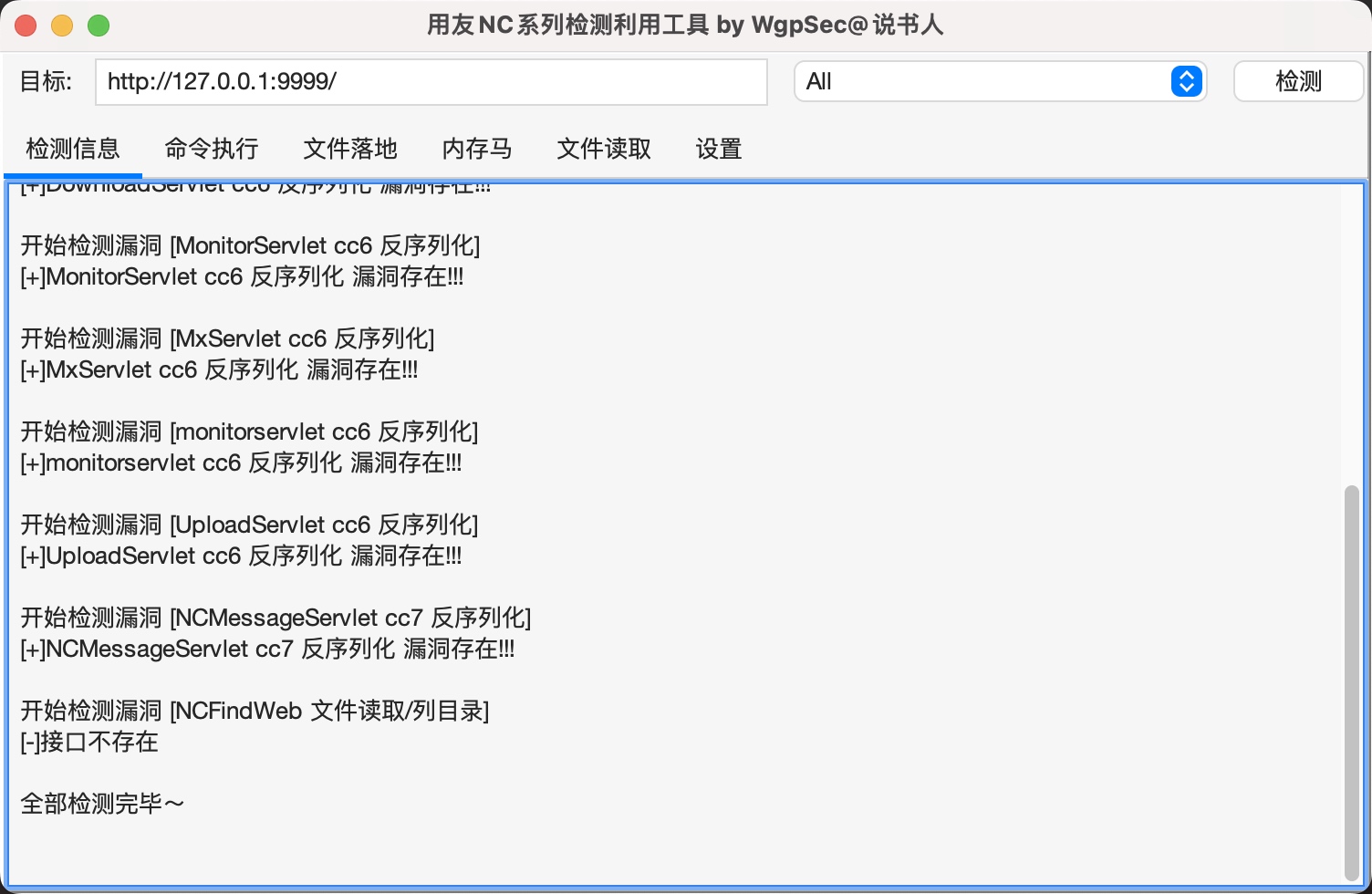The image size is (1372, 894).
Task: Click line '[+]MxServlet cc6 反序列化 漏洞存在!!!'
Action: 219,369
